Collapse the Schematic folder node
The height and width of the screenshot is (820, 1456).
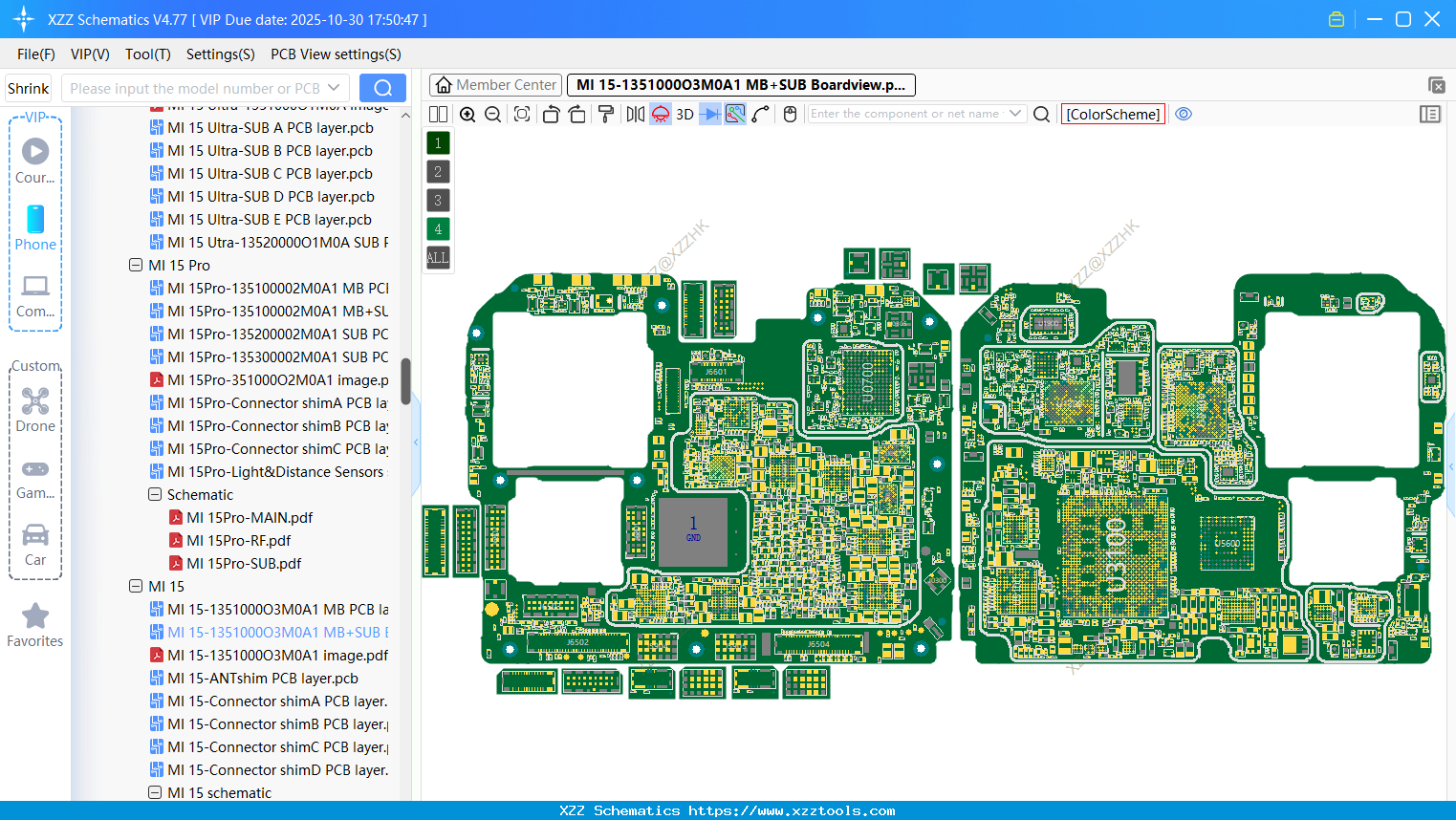[x=155, y=494]
